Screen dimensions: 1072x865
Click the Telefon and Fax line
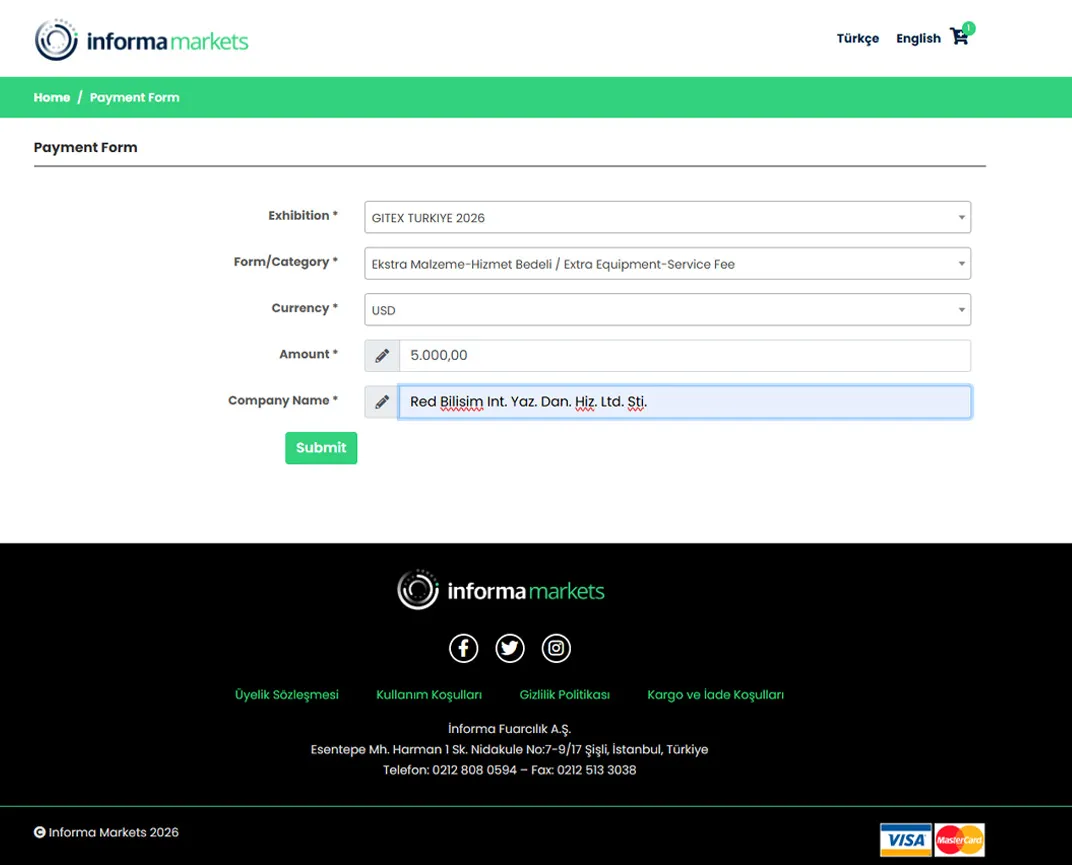[x=509, y=770]
